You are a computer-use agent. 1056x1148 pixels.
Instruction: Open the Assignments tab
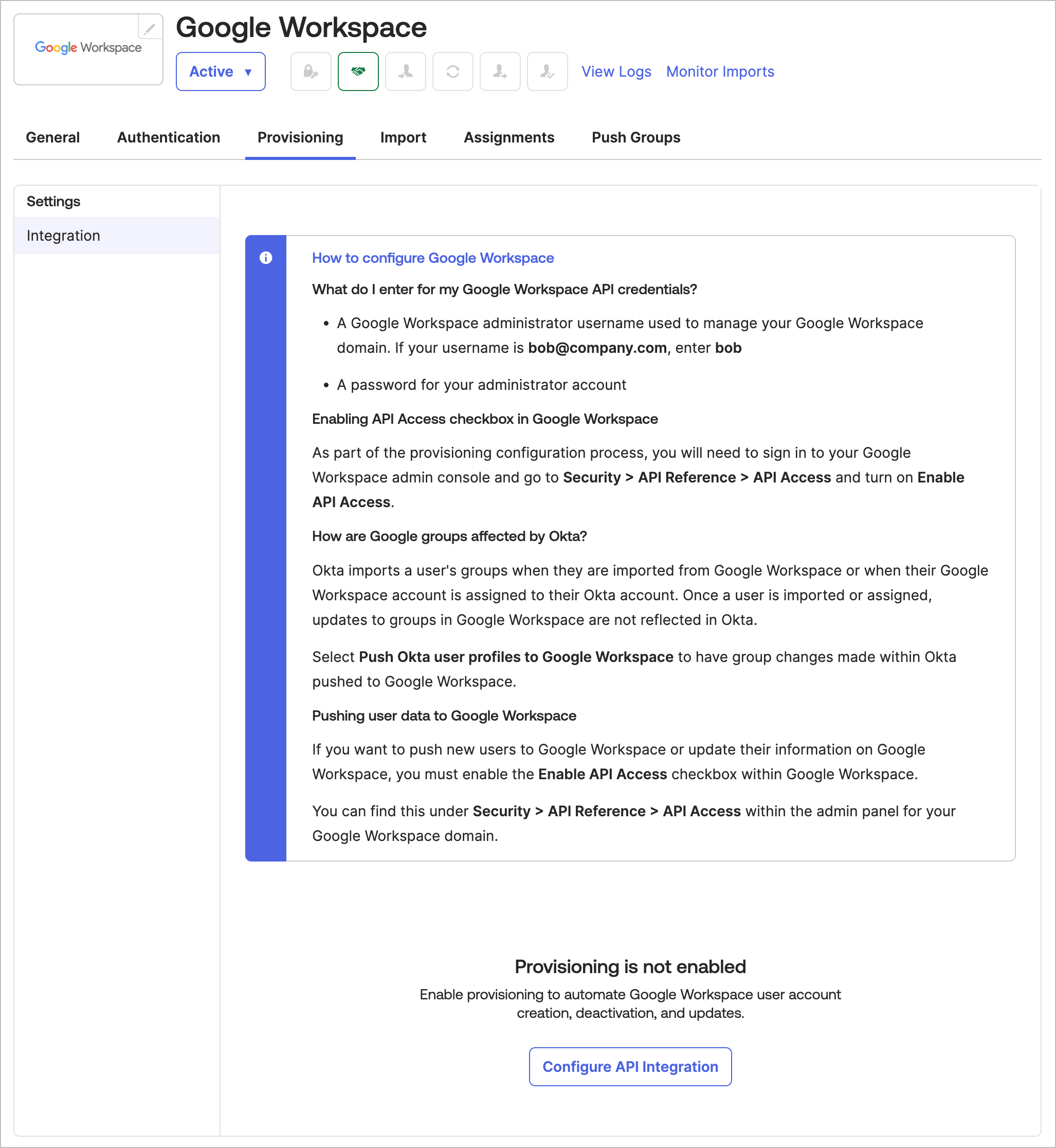pos(508,137)
